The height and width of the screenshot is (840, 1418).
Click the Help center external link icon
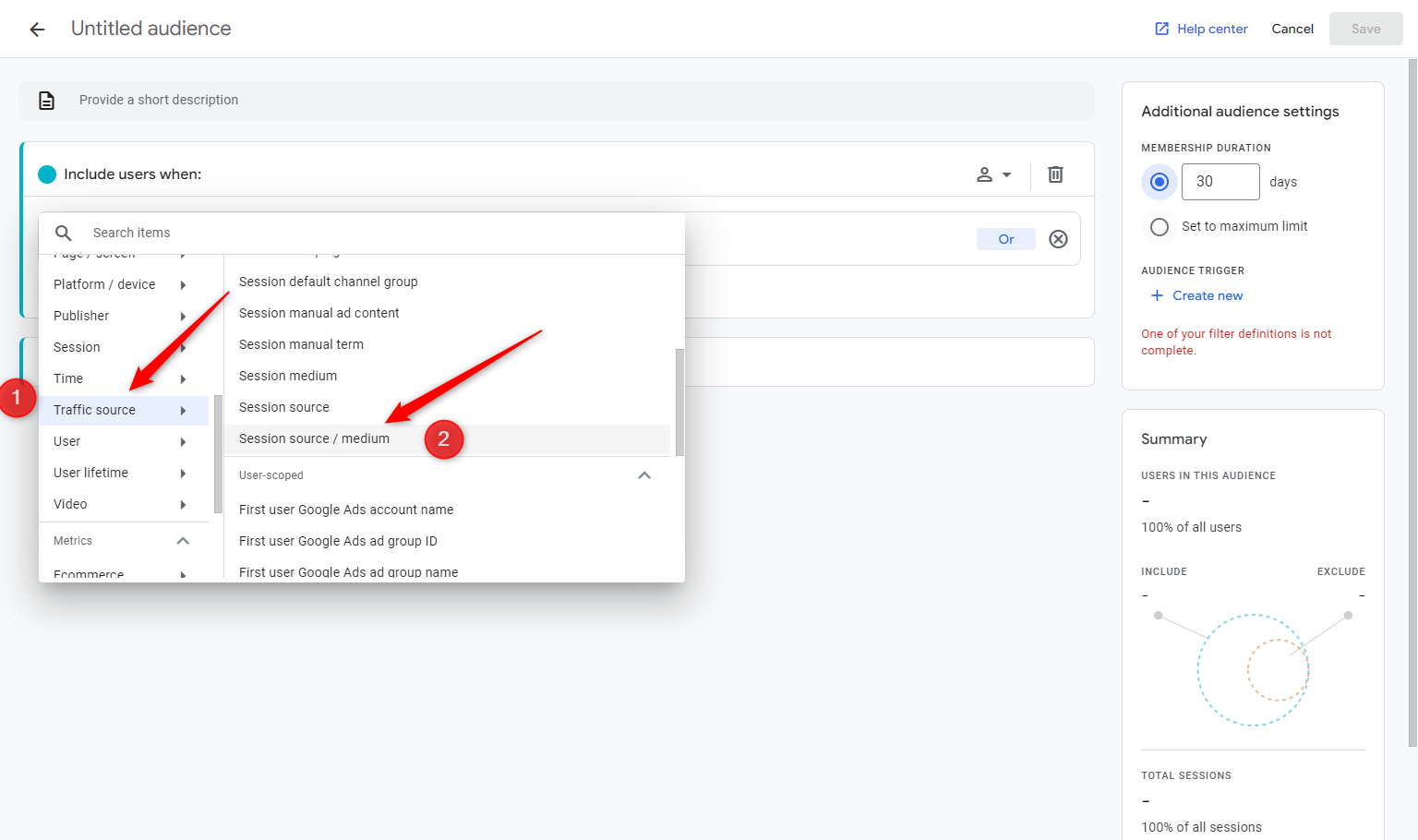coord(1161,29)
